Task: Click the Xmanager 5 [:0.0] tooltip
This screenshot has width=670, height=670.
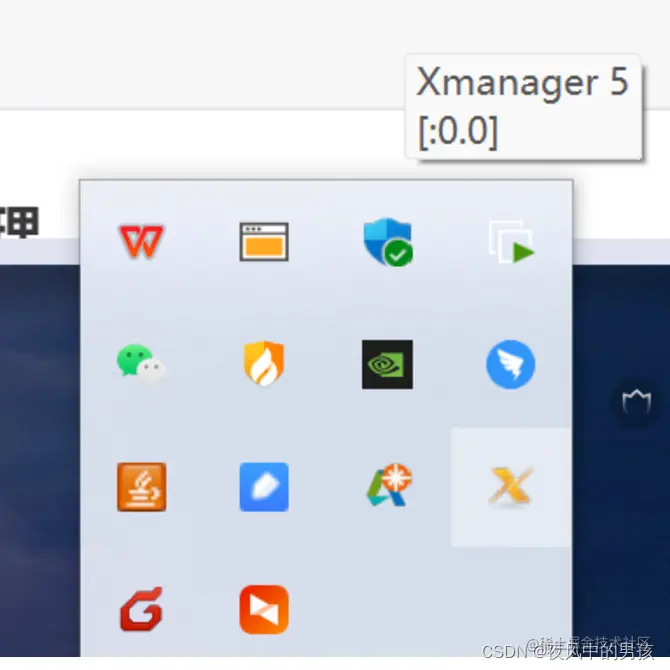Action: (x=523, y=107)
